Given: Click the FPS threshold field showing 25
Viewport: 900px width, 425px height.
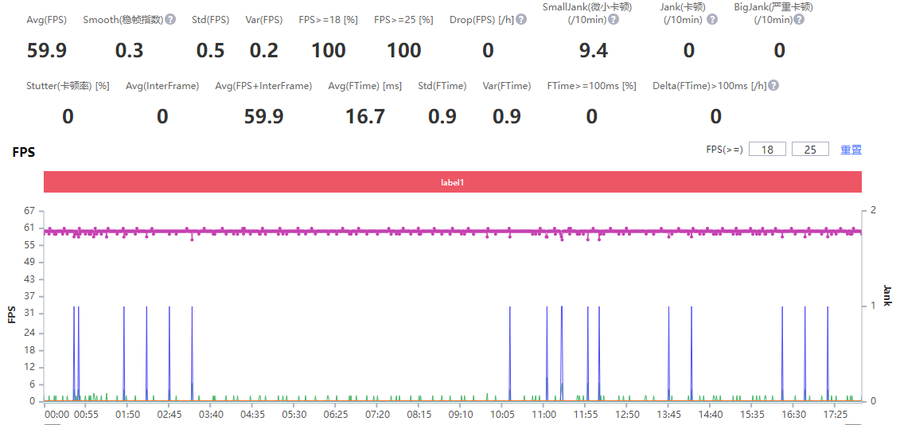Looking at the screenshot, I should tap(810, 149).
